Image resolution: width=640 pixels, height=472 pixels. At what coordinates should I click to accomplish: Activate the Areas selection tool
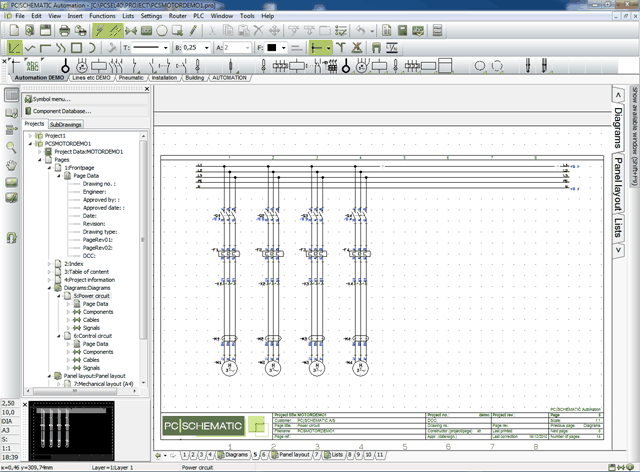(178, 31)
